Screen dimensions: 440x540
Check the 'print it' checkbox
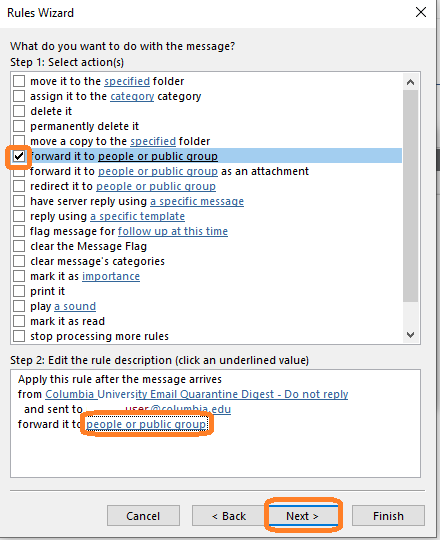(x=19, y=291)
